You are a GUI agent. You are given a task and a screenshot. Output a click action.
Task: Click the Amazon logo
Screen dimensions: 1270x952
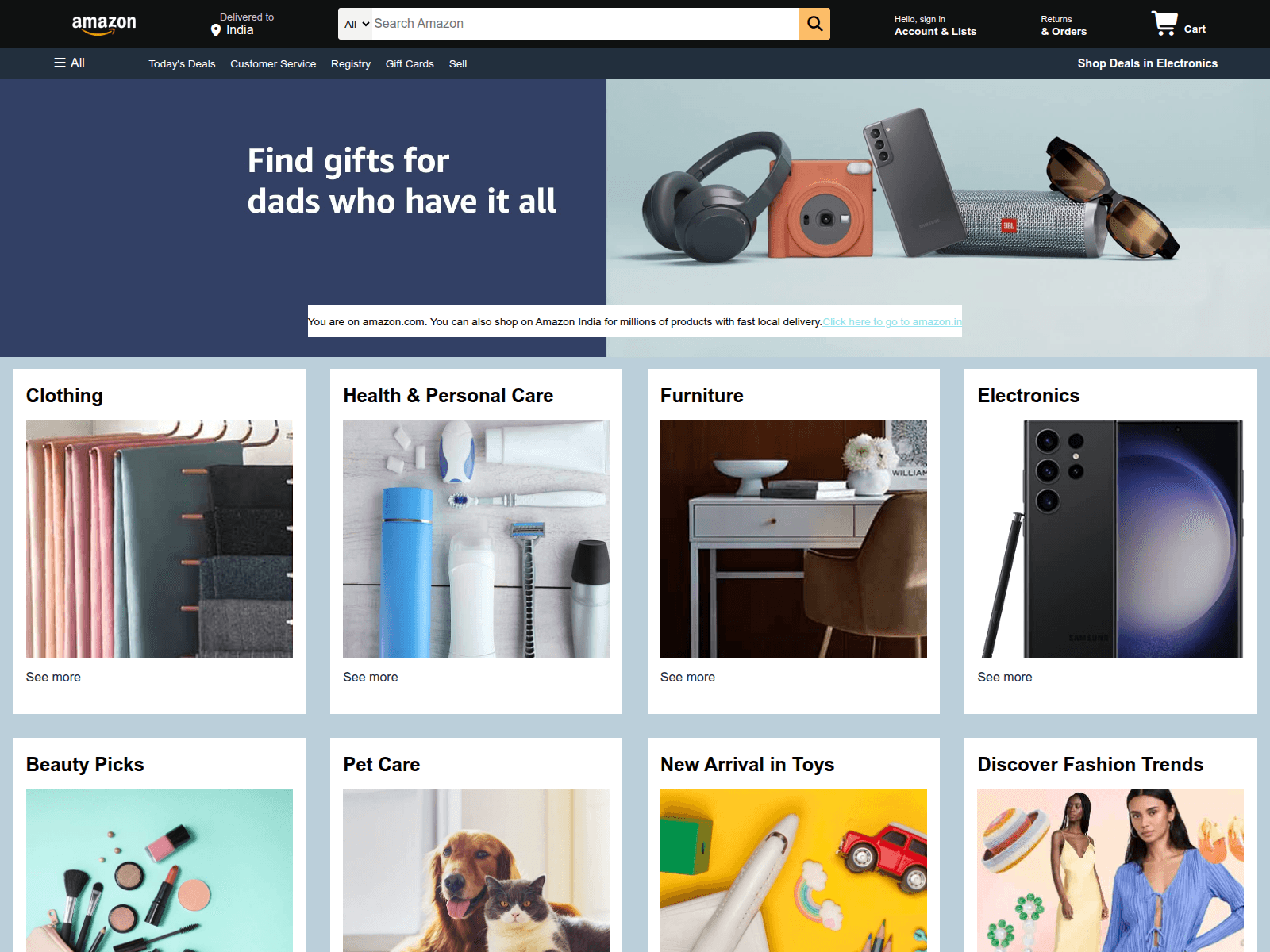pyautogui.click(x=104, y=25)
